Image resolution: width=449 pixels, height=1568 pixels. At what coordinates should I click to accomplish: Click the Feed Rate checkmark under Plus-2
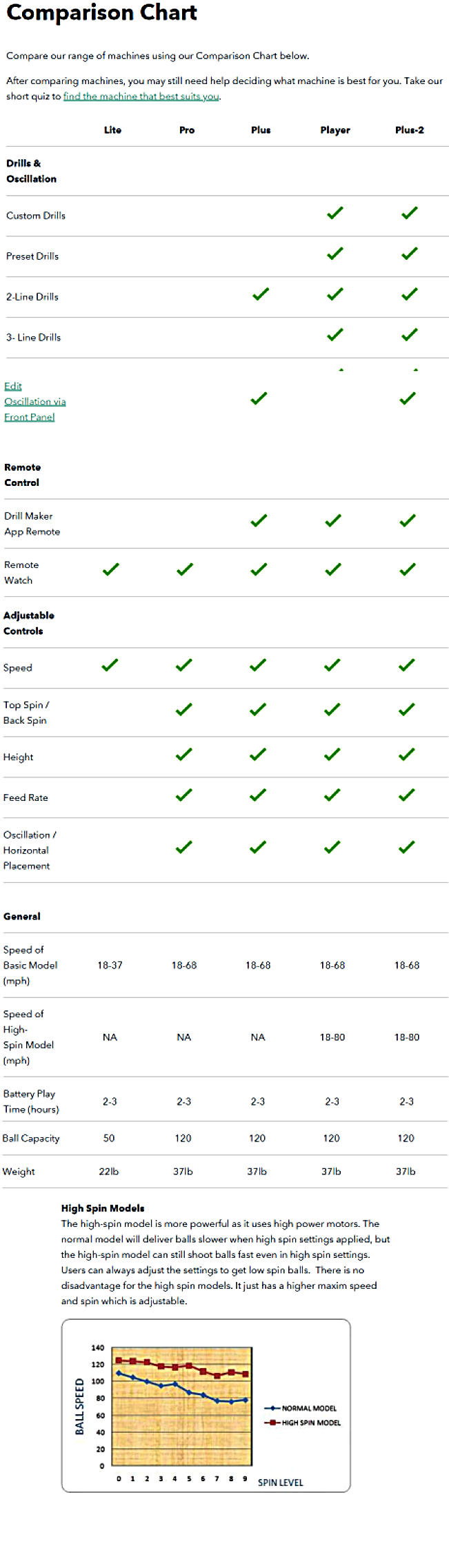(407, 795)
